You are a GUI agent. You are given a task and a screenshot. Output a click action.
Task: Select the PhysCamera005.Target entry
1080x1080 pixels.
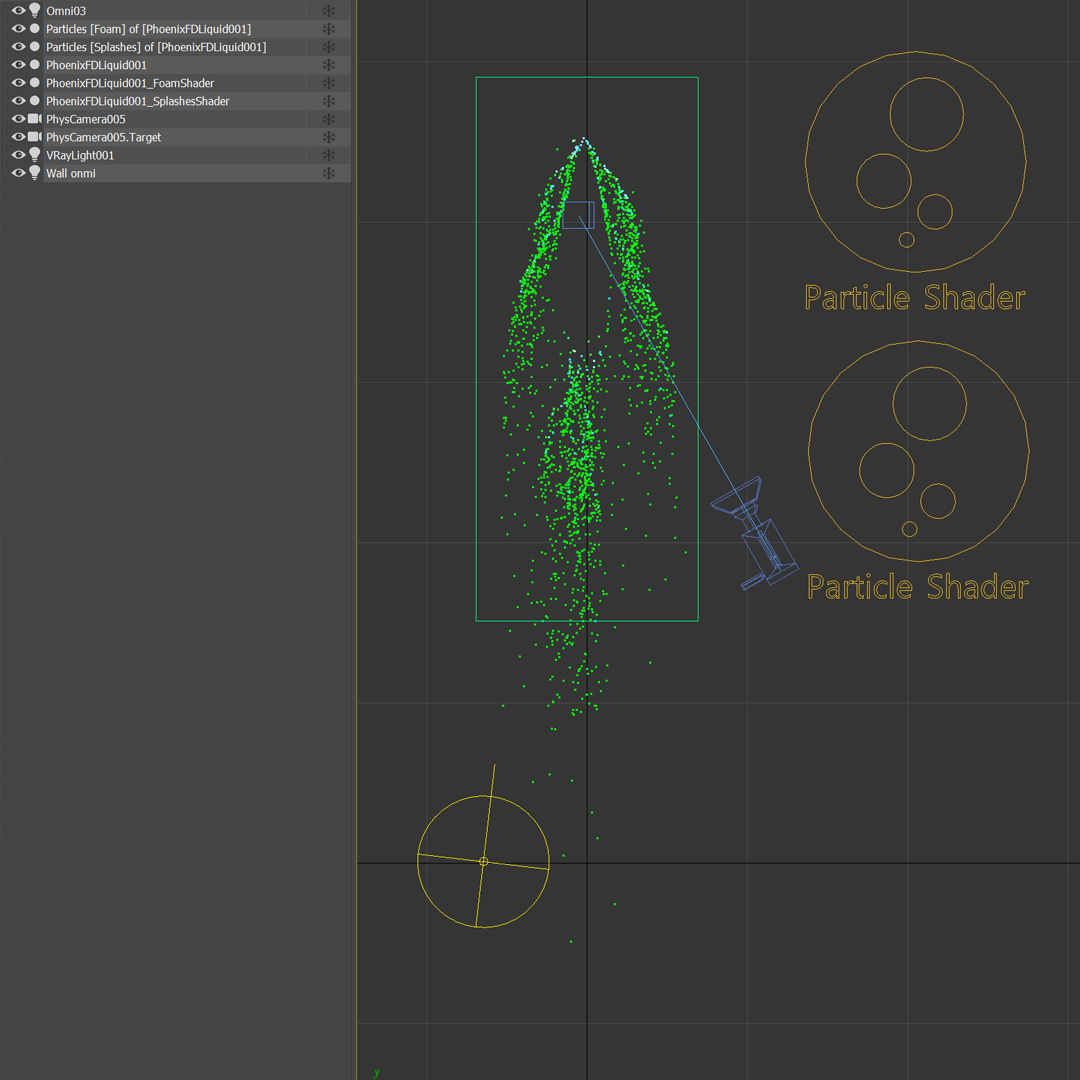pos(103,137)
